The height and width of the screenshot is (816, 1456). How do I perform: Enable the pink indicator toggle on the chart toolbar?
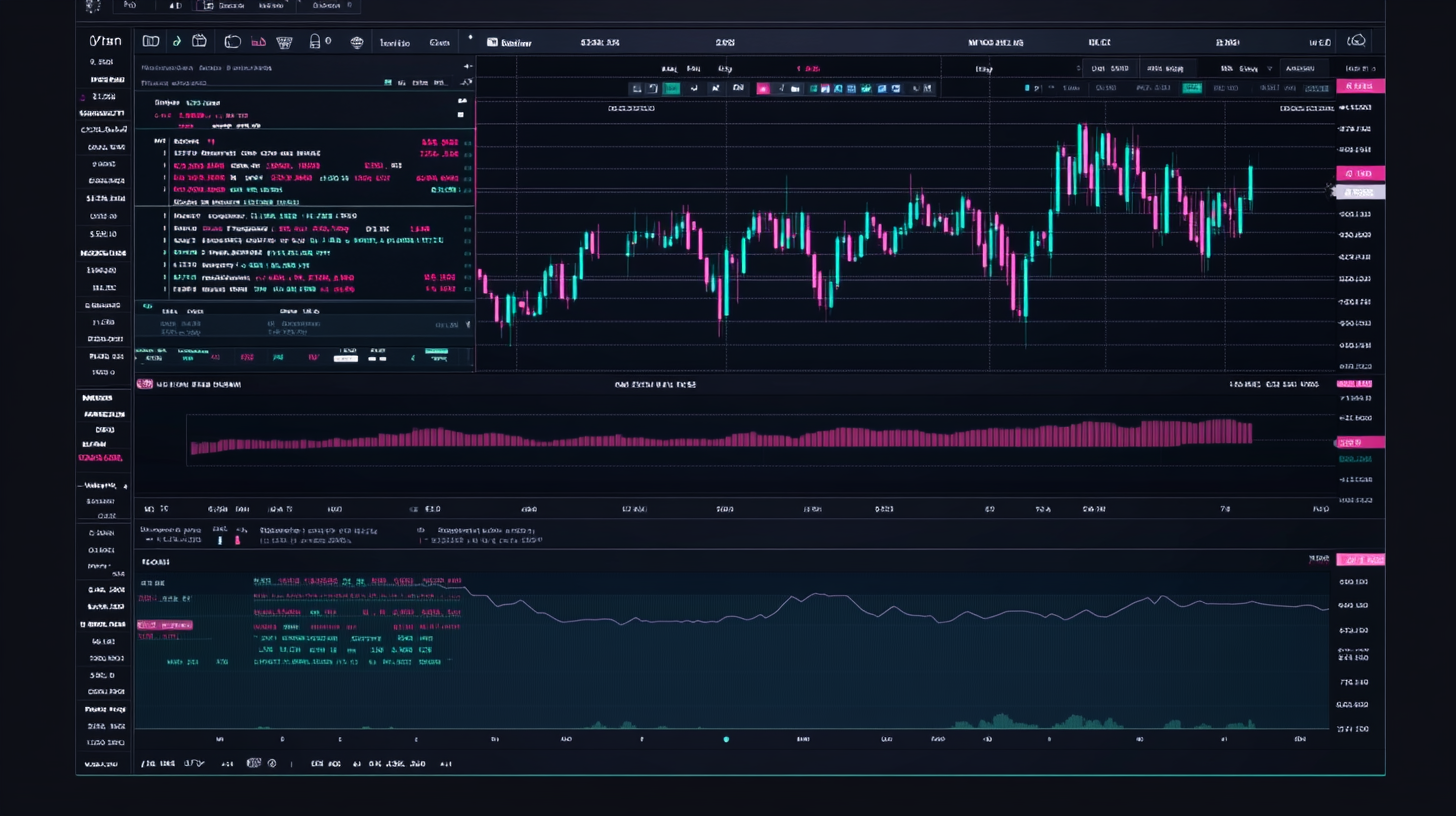point(763,88)
